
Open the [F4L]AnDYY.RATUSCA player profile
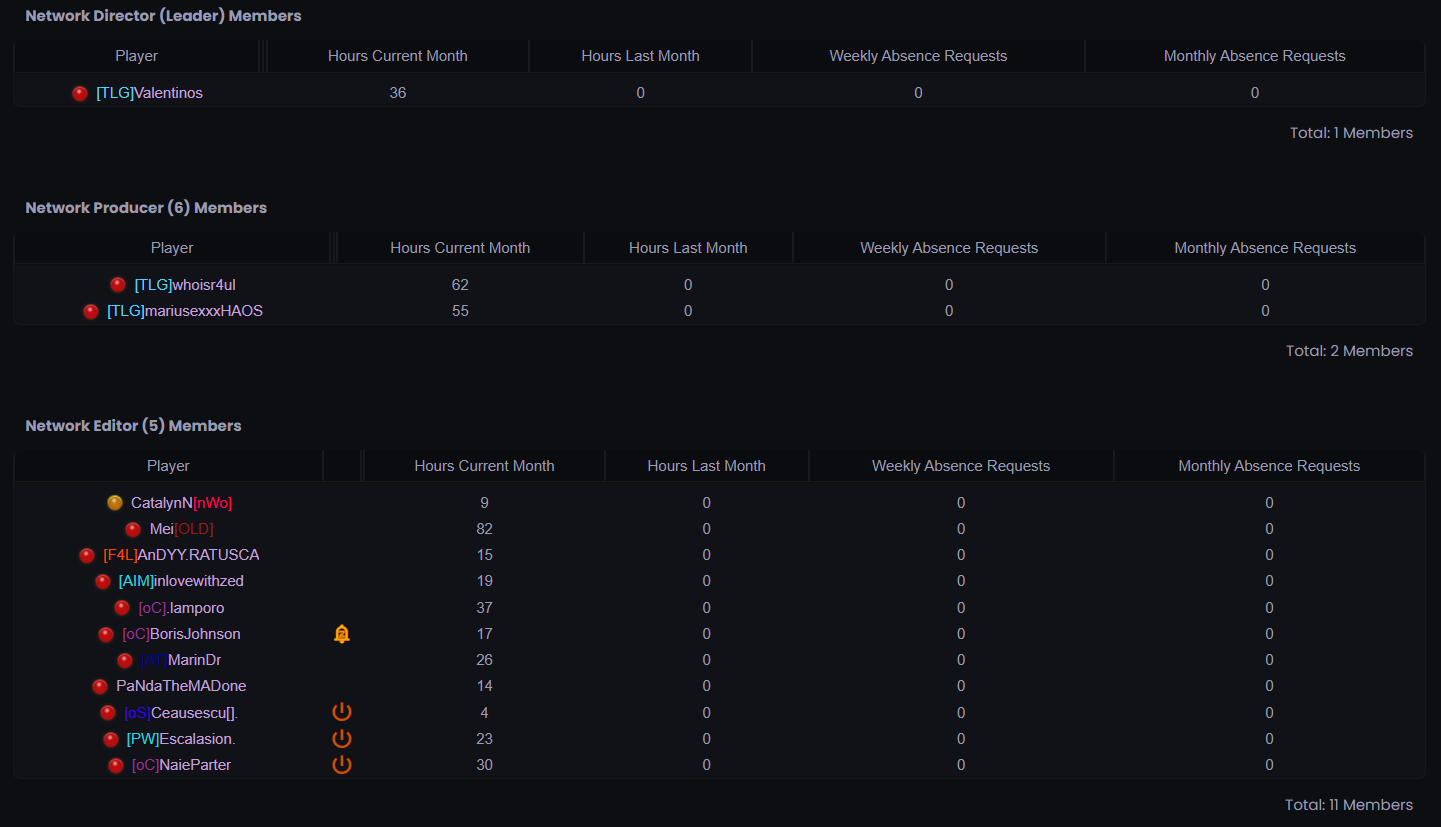pyautogui.click(x=181, y=555)
